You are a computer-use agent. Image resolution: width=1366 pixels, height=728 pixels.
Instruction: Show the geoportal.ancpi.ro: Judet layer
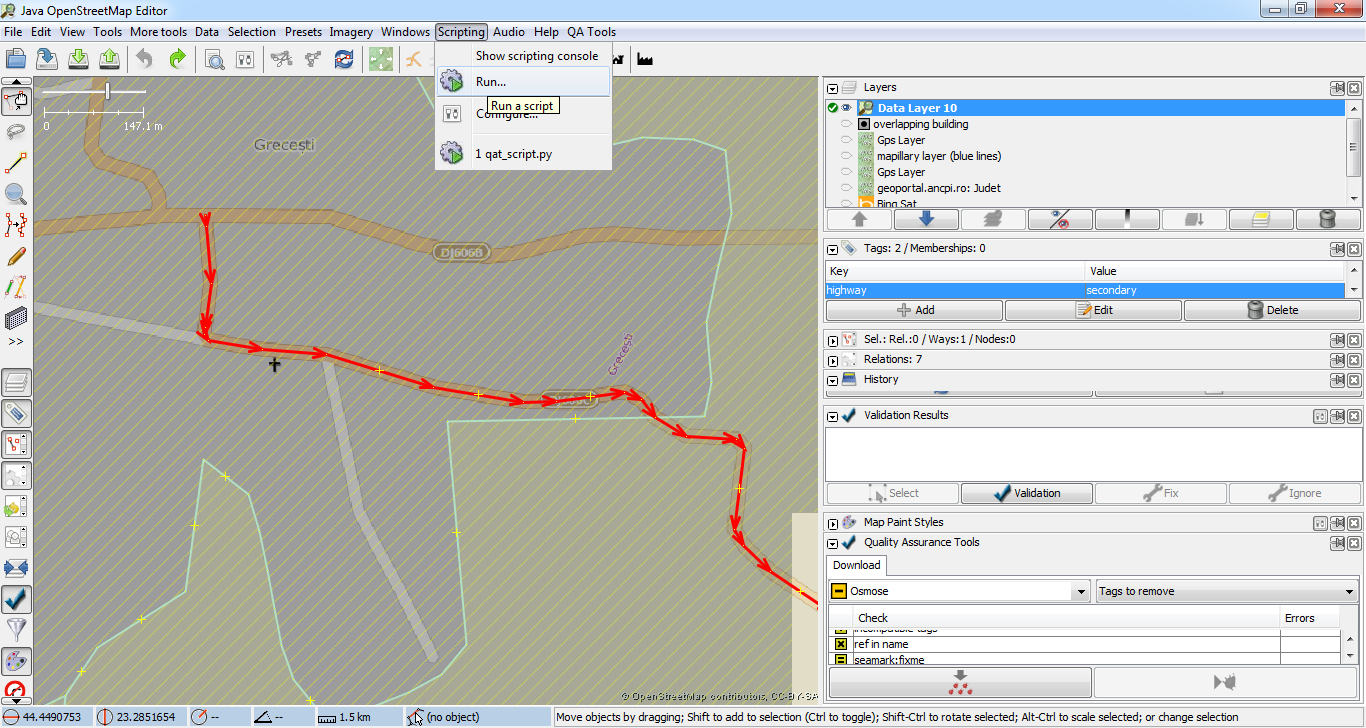click(847, 188)
